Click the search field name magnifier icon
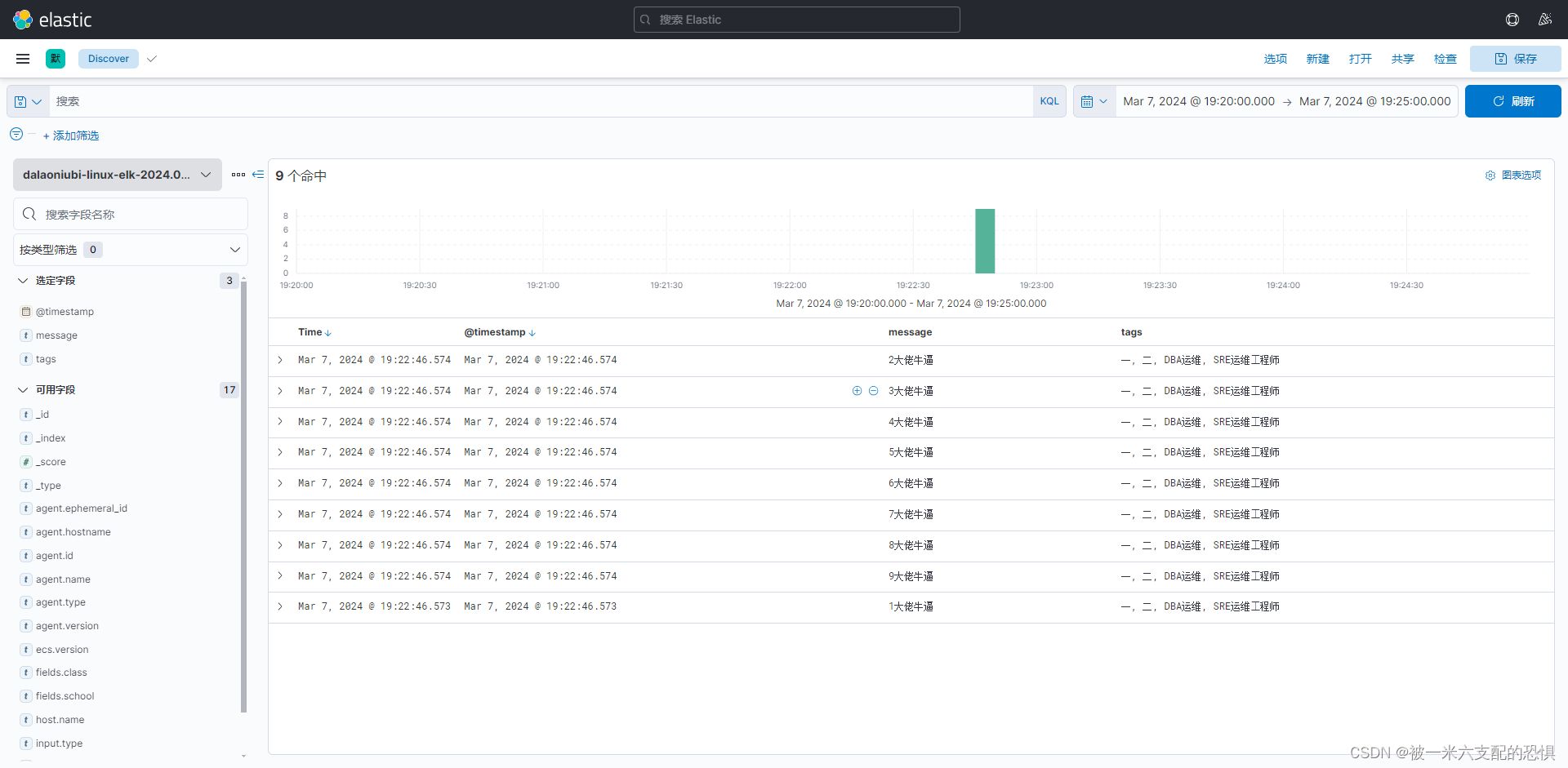 pyautogui.click(x=29, y=214)
